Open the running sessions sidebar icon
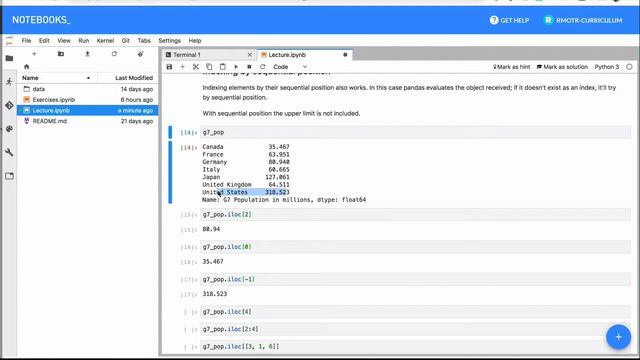The width and height of the screenshot is (640, 360). [9, 82]
